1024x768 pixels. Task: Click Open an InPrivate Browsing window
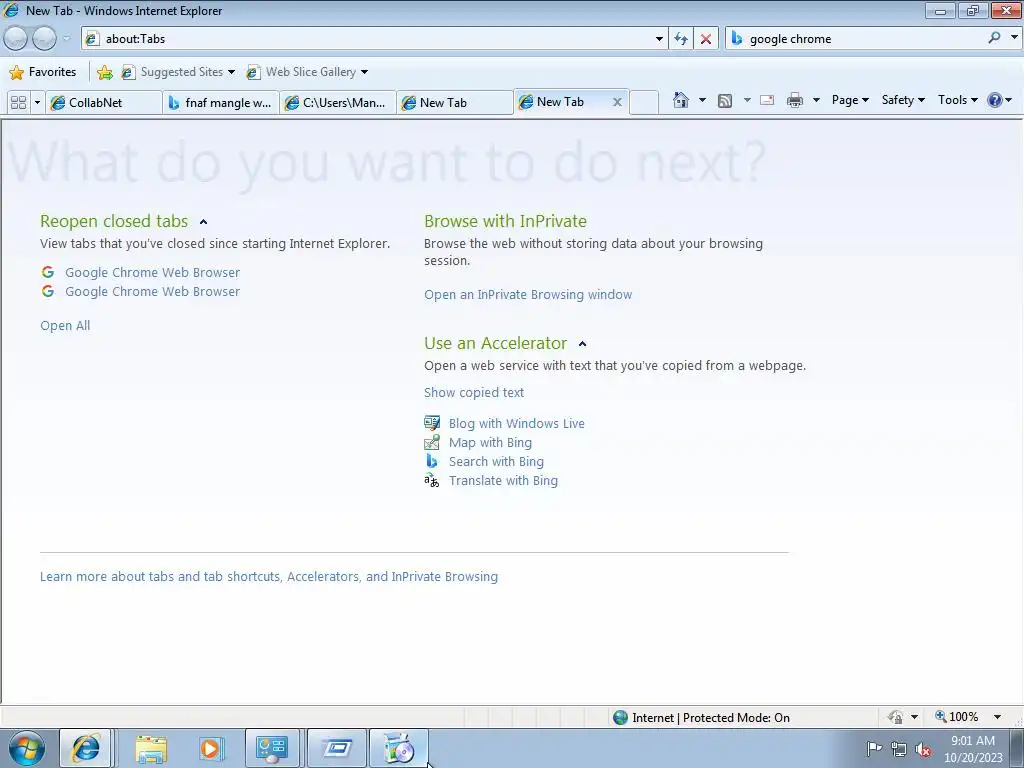[x=528, y=295]
